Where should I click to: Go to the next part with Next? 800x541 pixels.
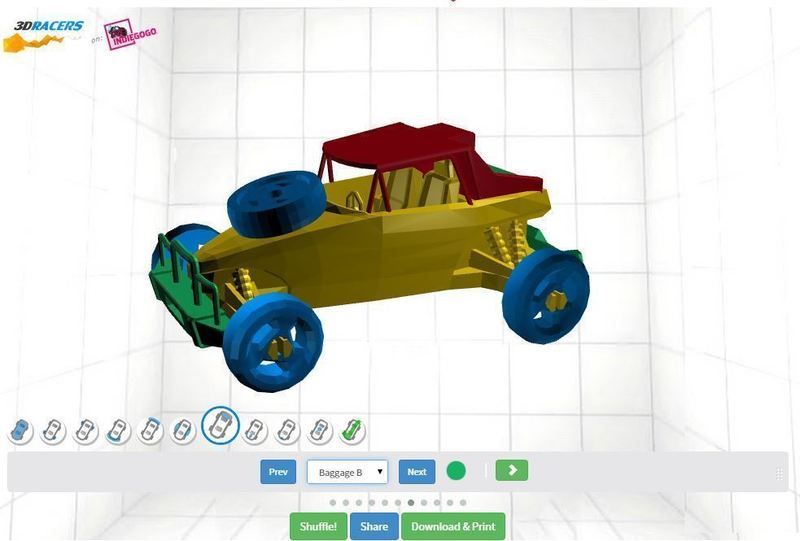pyautogui.click(x=417, y=472)
